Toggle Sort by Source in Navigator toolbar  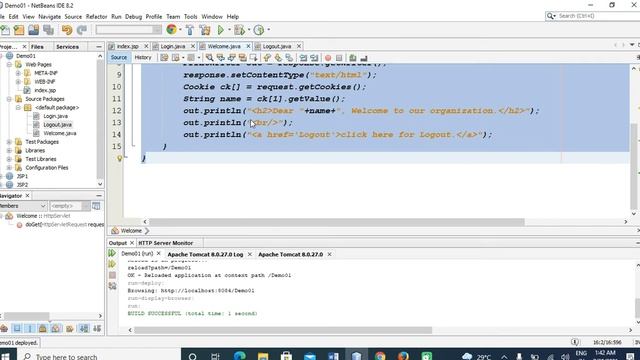[97, 328]
